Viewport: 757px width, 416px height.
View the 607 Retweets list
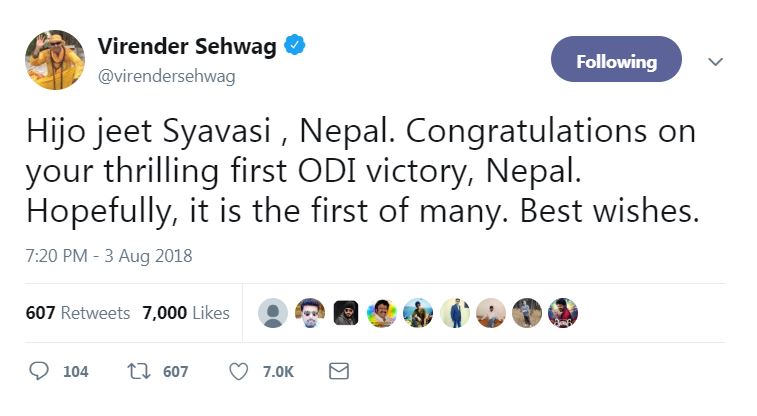tap(77, 313)
